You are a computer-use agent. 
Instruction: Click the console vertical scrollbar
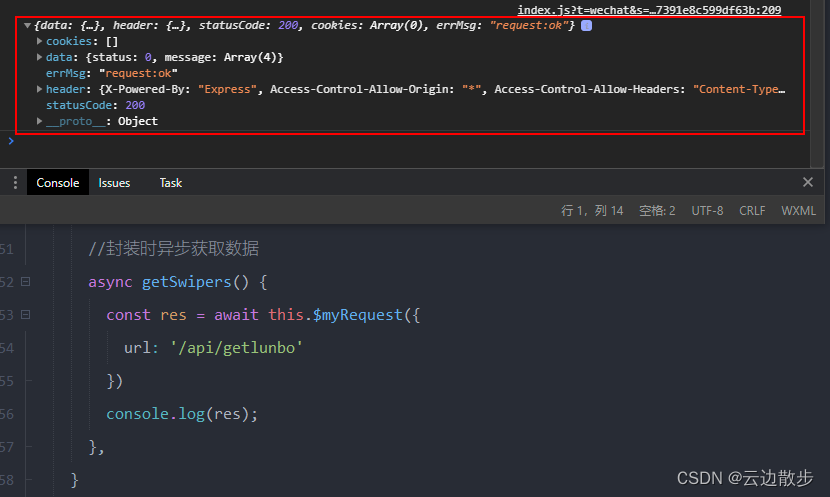pyautogui.click(x=817, y=84)
